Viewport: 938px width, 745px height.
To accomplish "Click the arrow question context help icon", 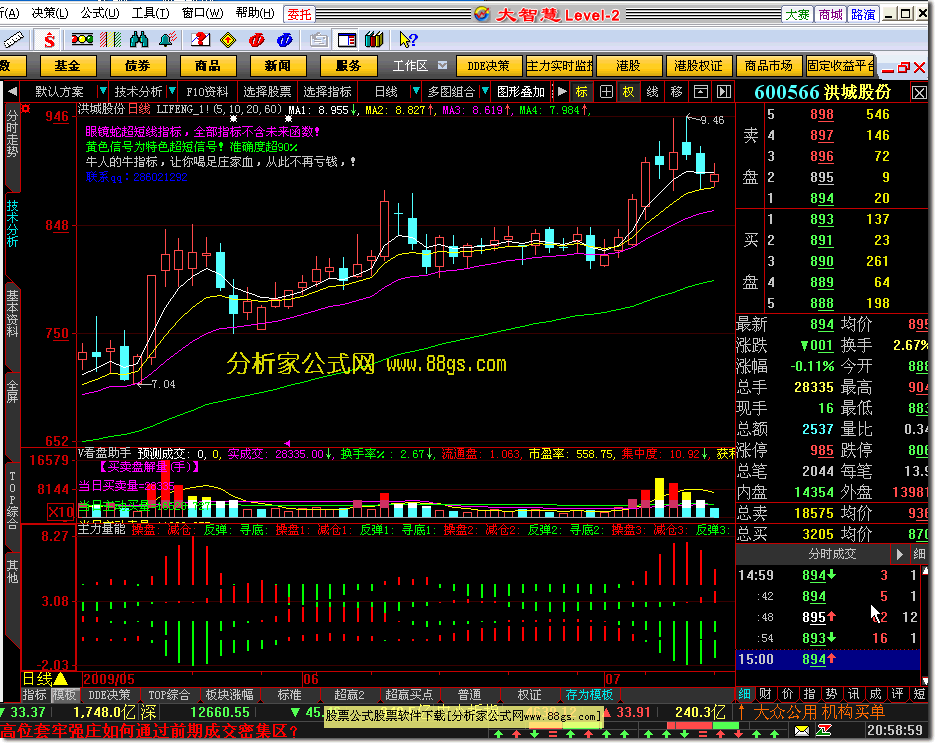I will click(x=408, y=40).
